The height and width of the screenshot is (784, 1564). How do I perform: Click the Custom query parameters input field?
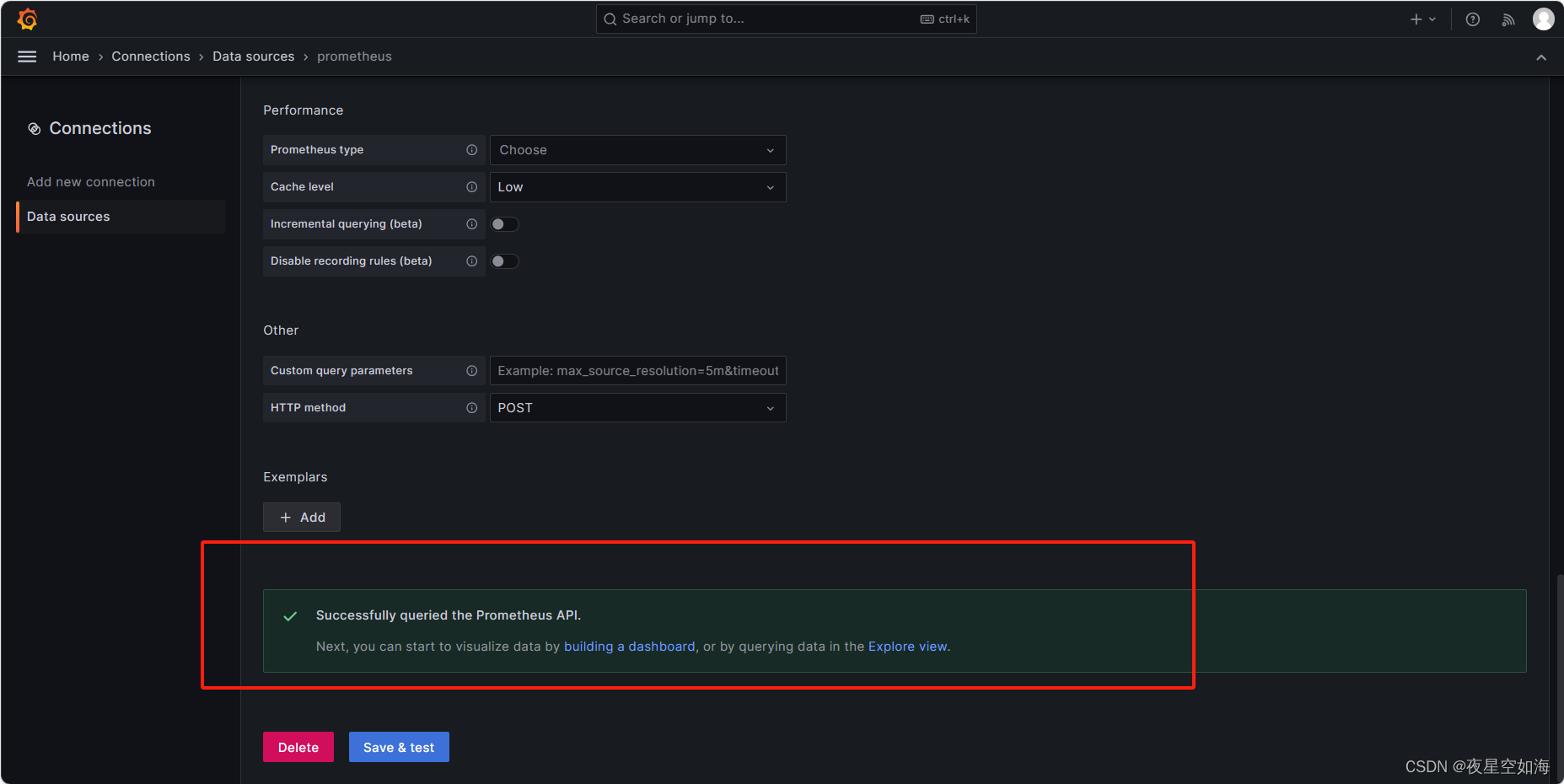pos(637,371)
